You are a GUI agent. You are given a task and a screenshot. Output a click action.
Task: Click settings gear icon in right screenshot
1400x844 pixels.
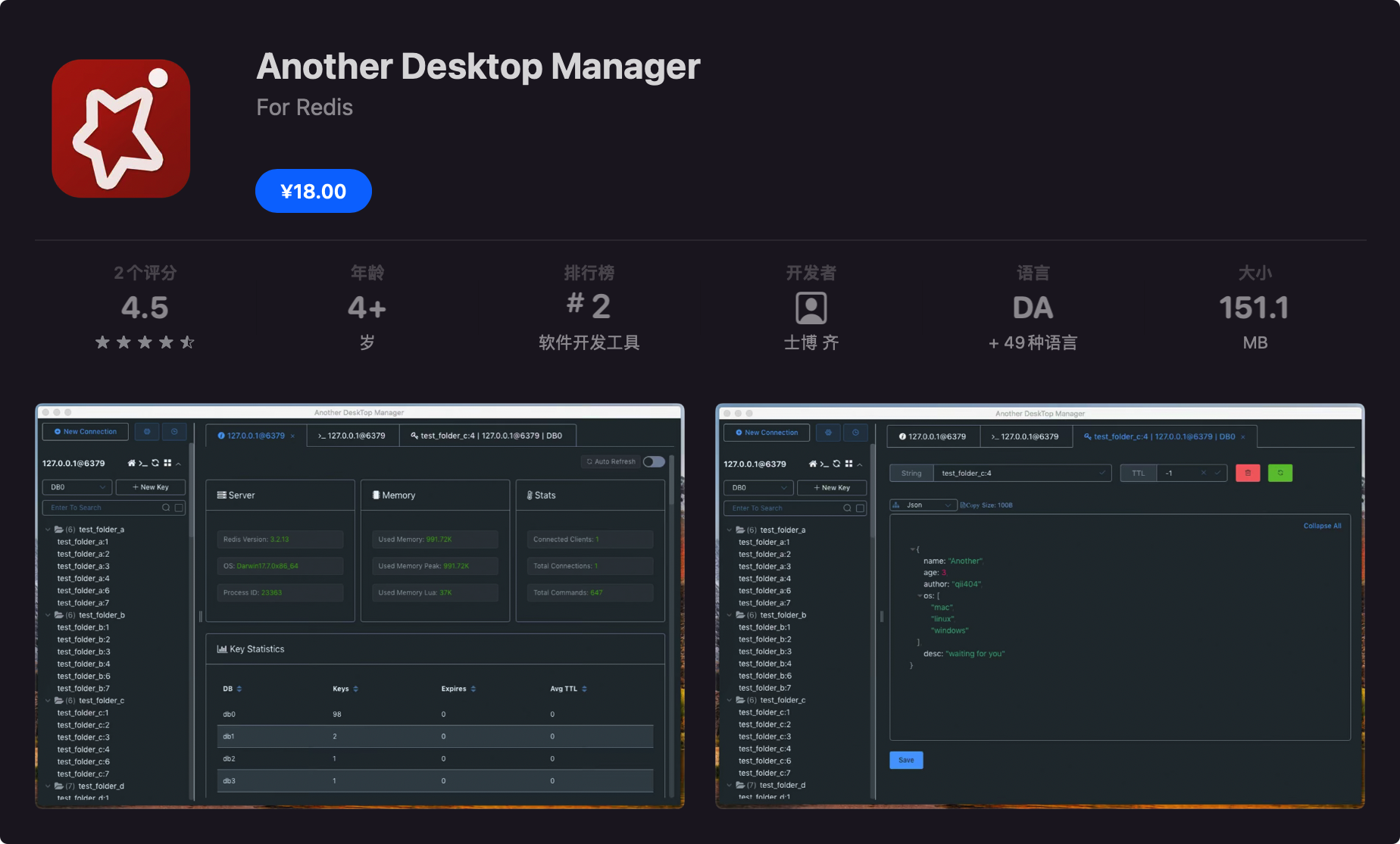point(828,433)
